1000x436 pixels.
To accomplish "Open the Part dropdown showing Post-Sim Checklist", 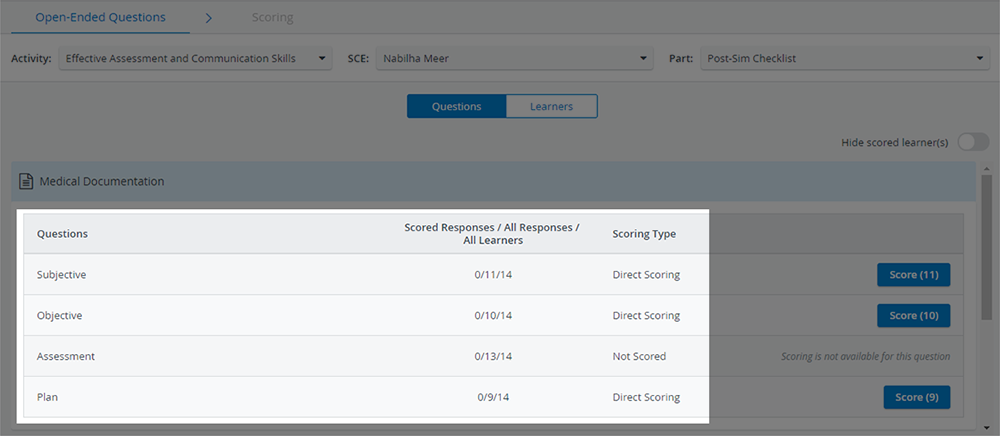I will pyautogui.click(x=844, y=59).
